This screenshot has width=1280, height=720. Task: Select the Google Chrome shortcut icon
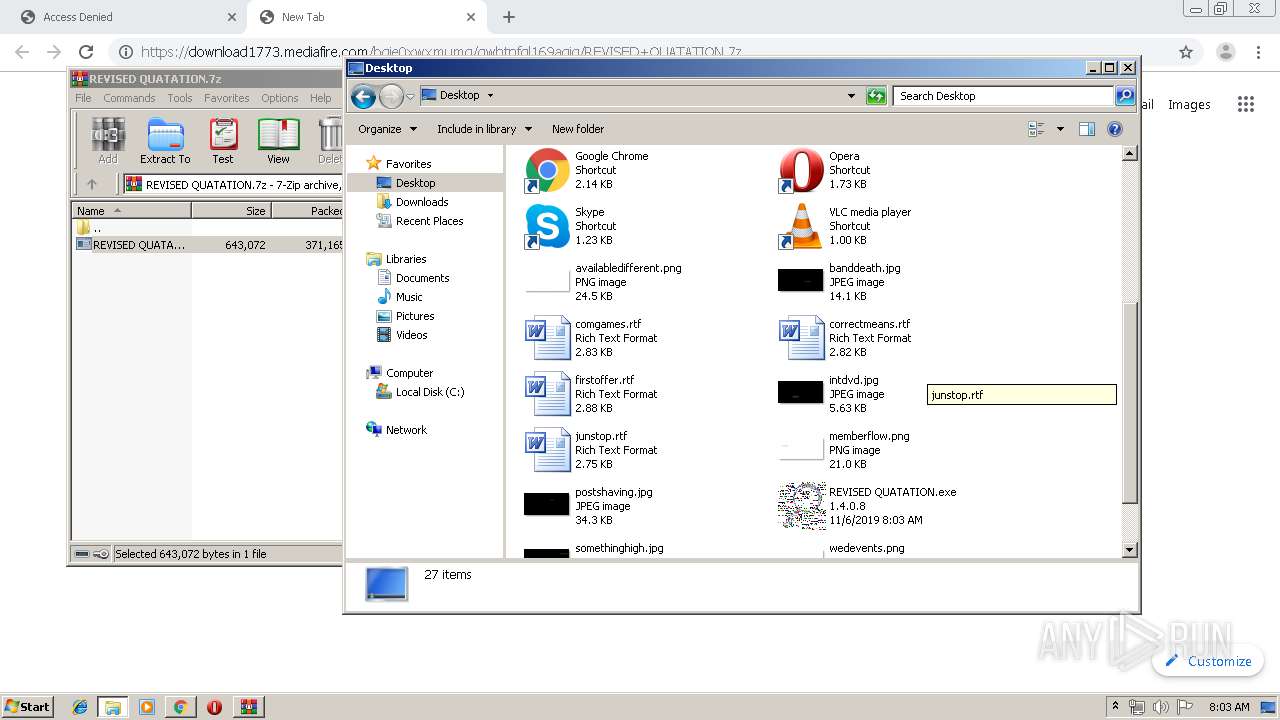[x=547, y=170]
